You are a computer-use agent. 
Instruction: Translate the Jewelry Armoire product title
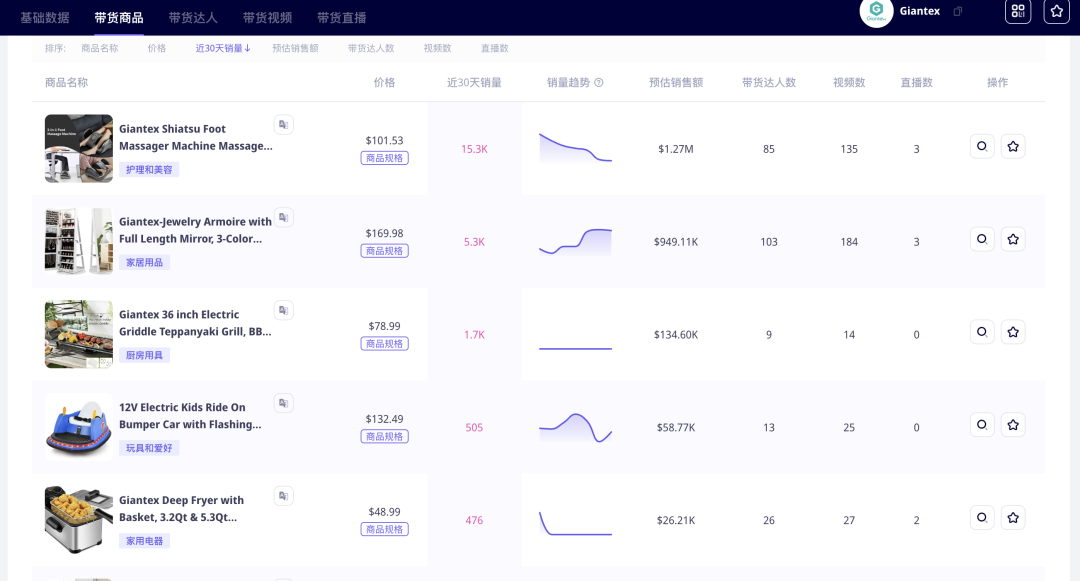[x=284, y=217]
